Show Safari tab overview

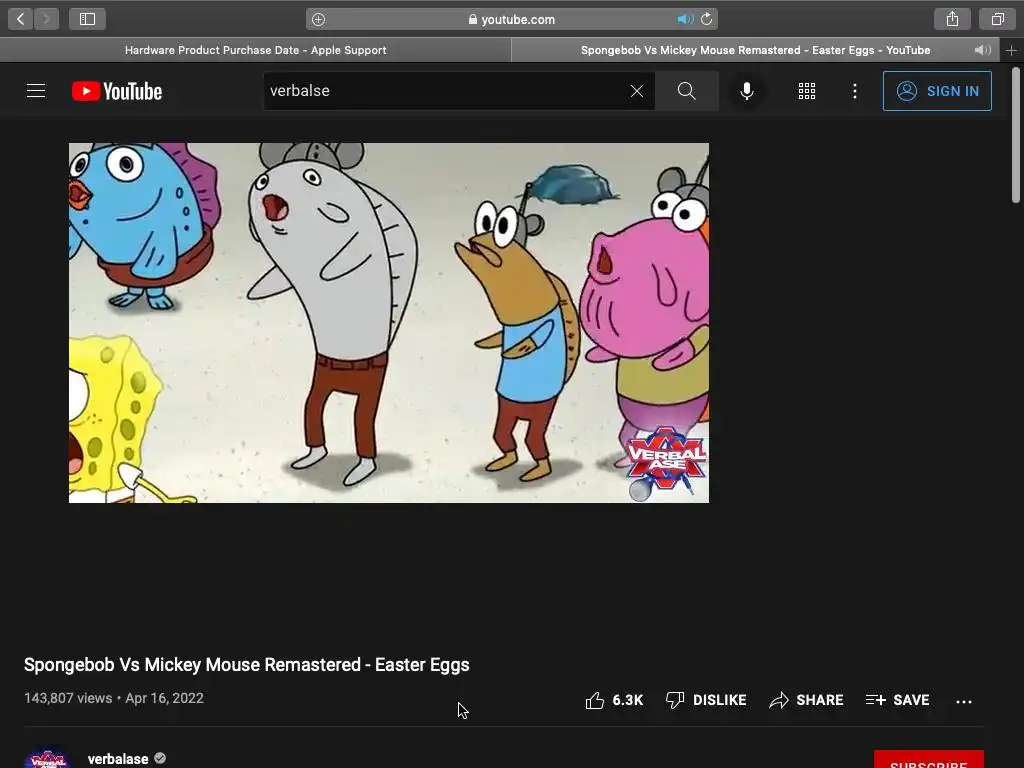(x=997, y=19)
